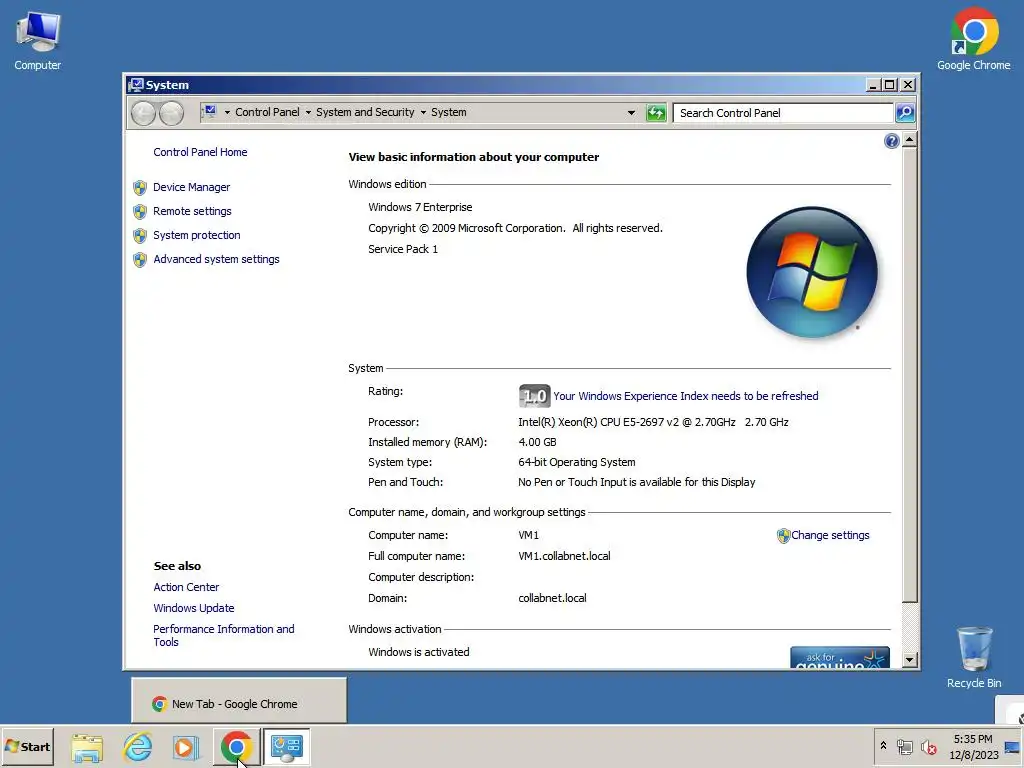Click the search magnifier button
The width and height of the screenshot is (1024, 768).
coord(905,113)
